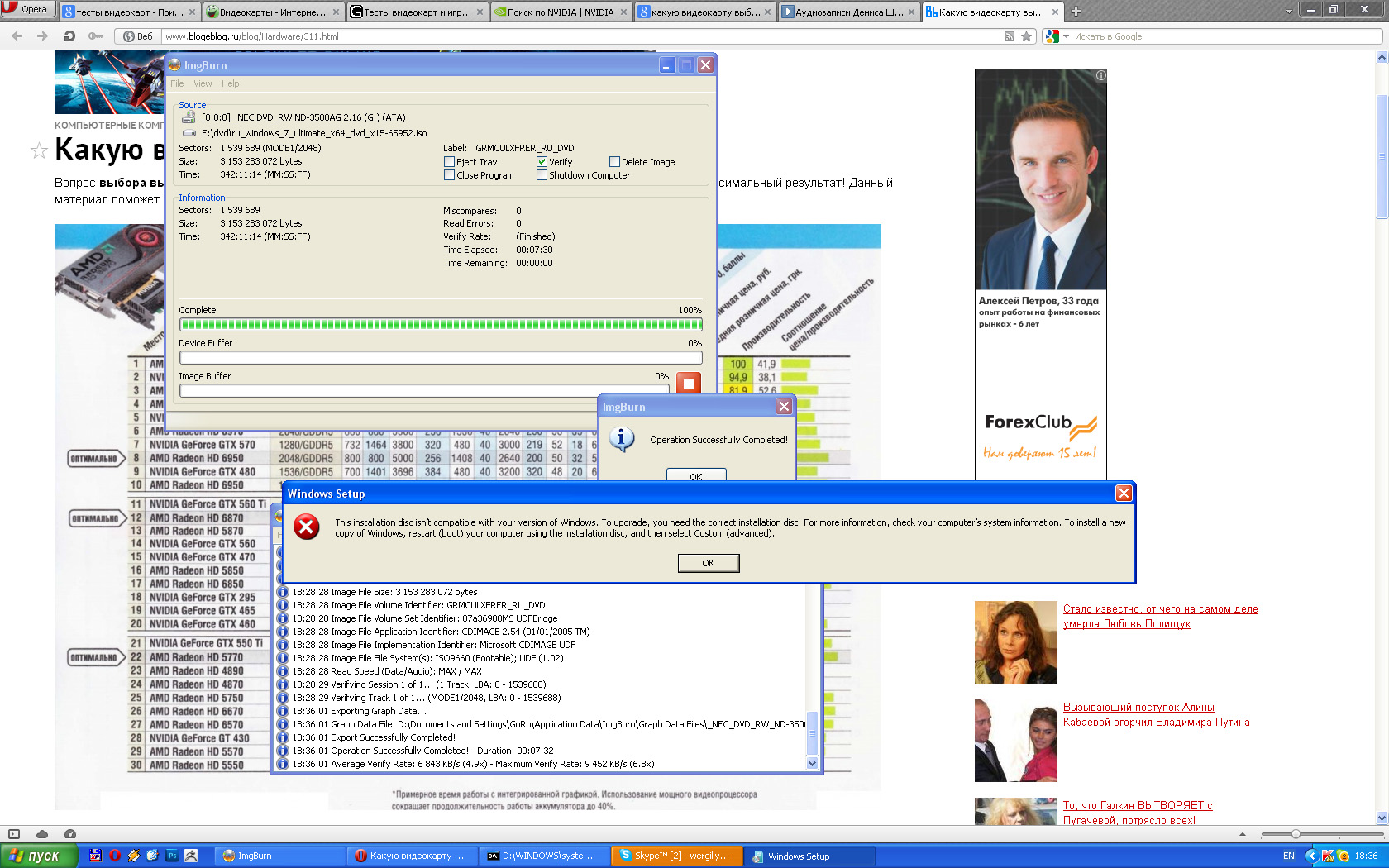Viewport: 1389px width, 868px height.
Task: Switch to 'Тесты видеокарт и игр' tab
Action: (x=418, y=12)
